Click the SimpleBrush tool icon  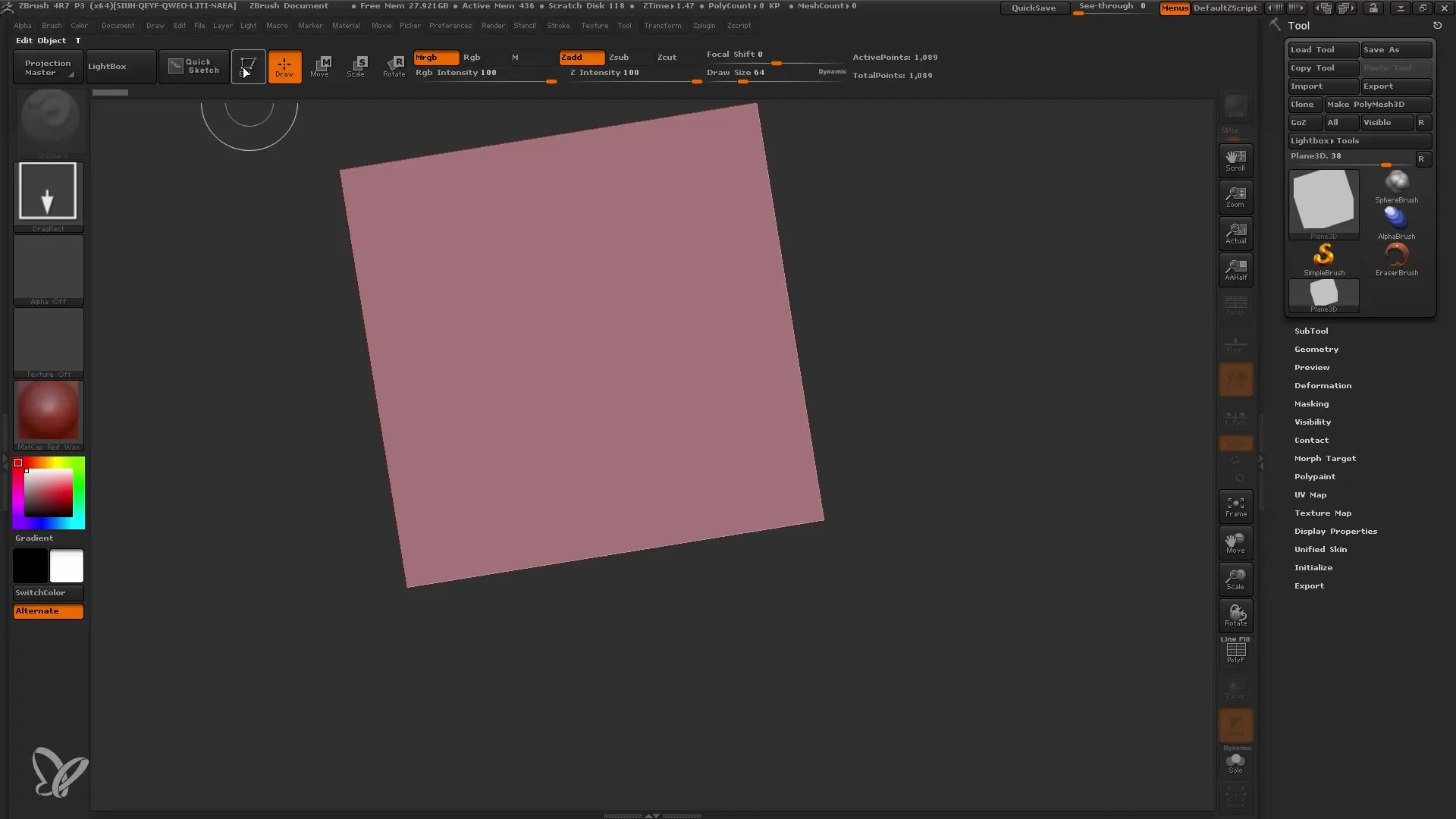[x=1323, y=256]
